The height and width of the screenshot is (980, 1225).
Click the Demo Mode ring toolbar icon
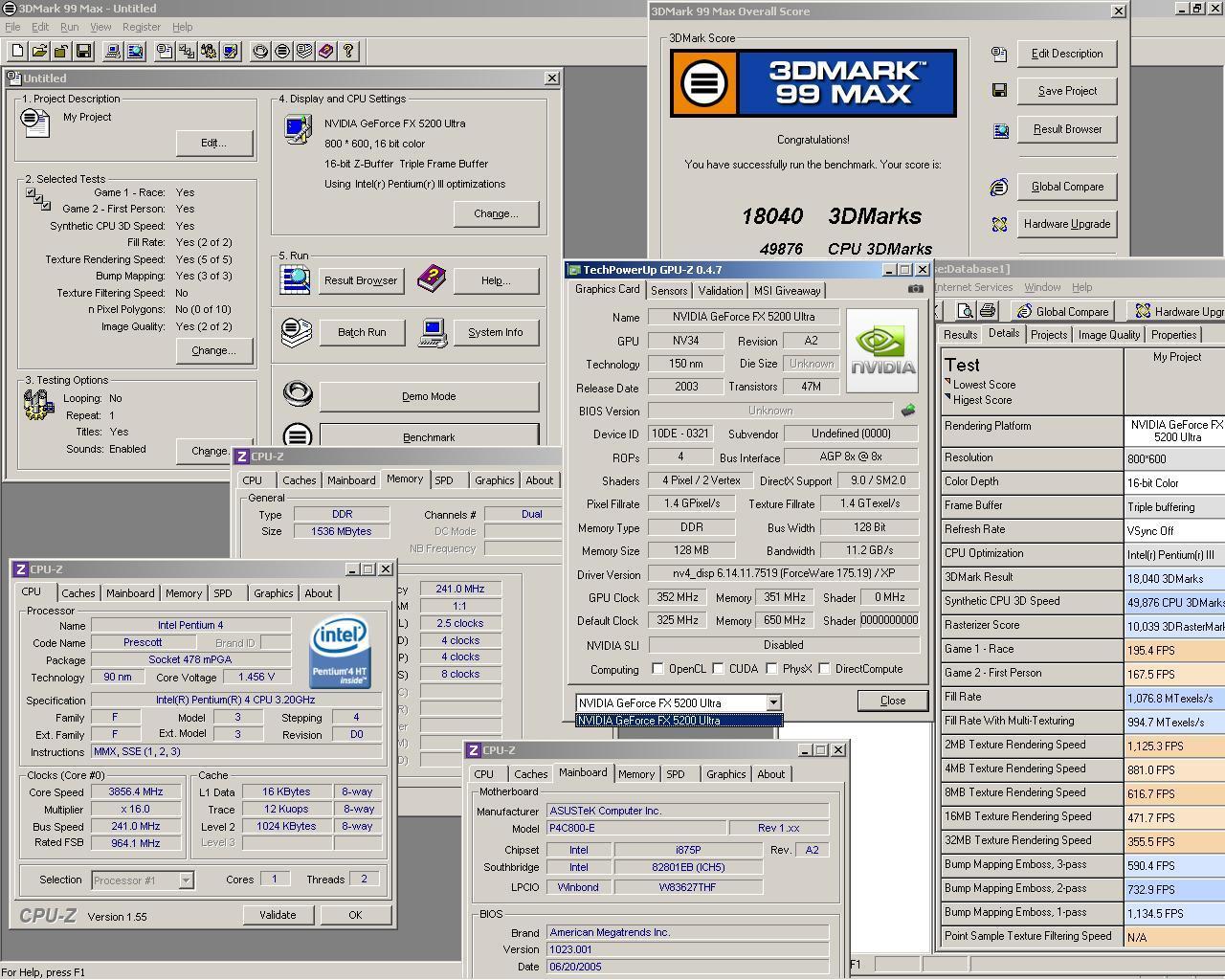click(x=260, y=51)
